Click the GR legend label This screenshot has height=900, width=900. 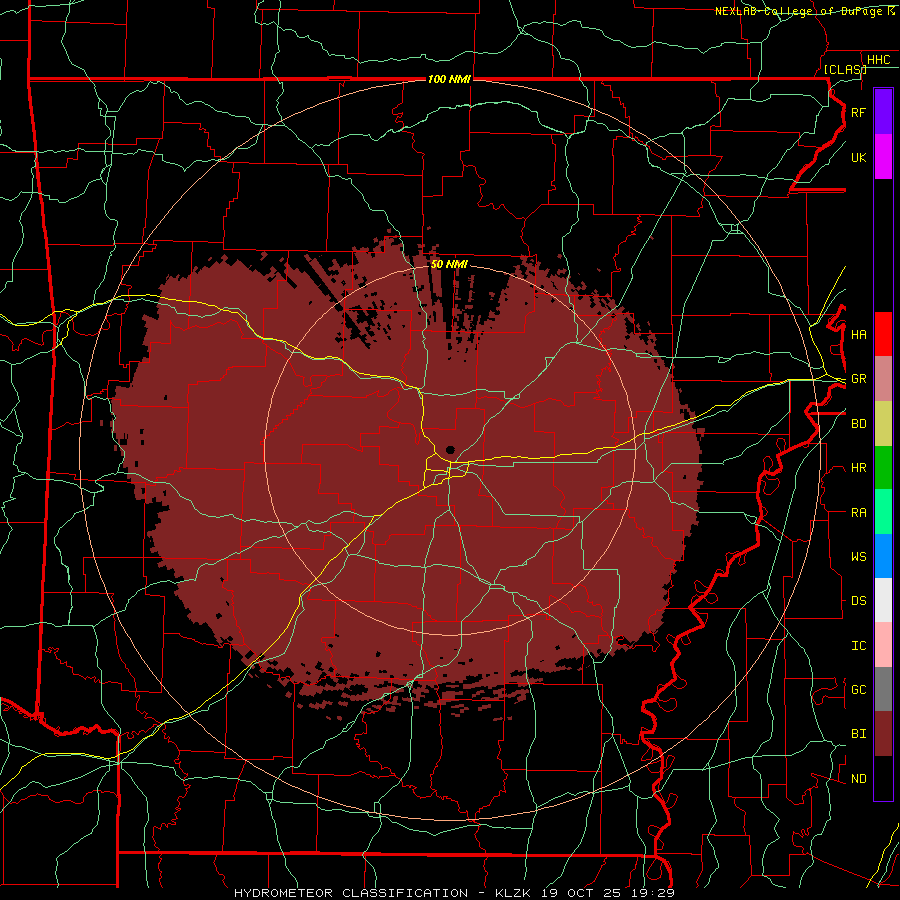tap(858, 379)
